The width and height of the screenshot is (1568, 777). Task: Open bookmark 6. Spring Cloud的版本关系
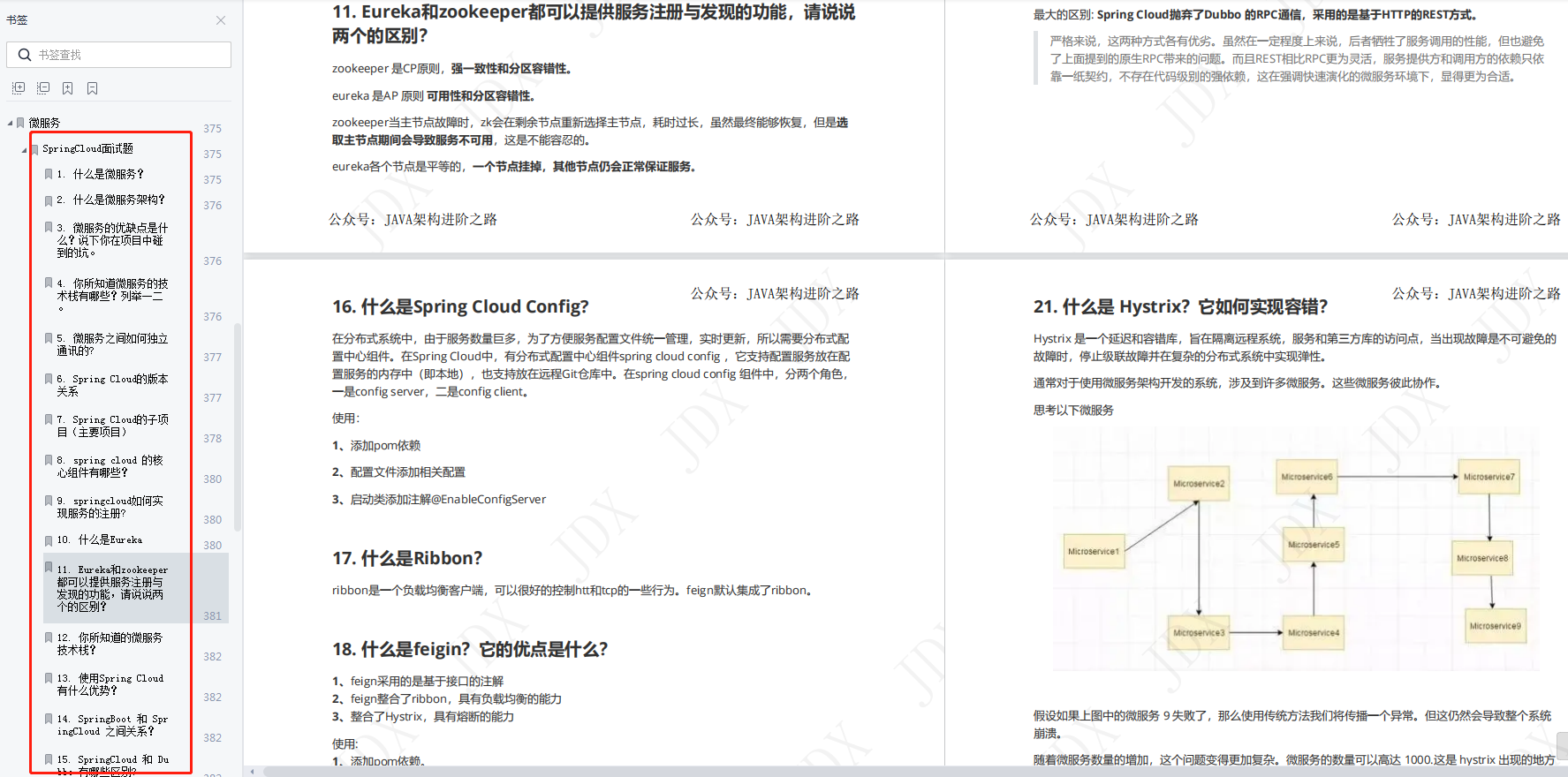click(x=112, y=385)
